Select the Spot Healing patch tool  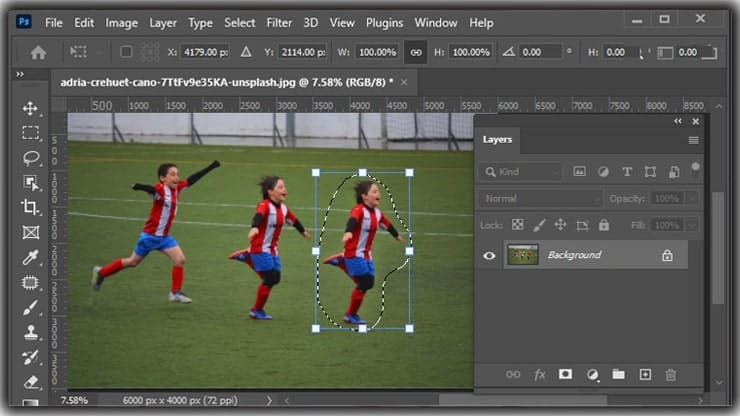pyautogui.click(x=30, y=283)
